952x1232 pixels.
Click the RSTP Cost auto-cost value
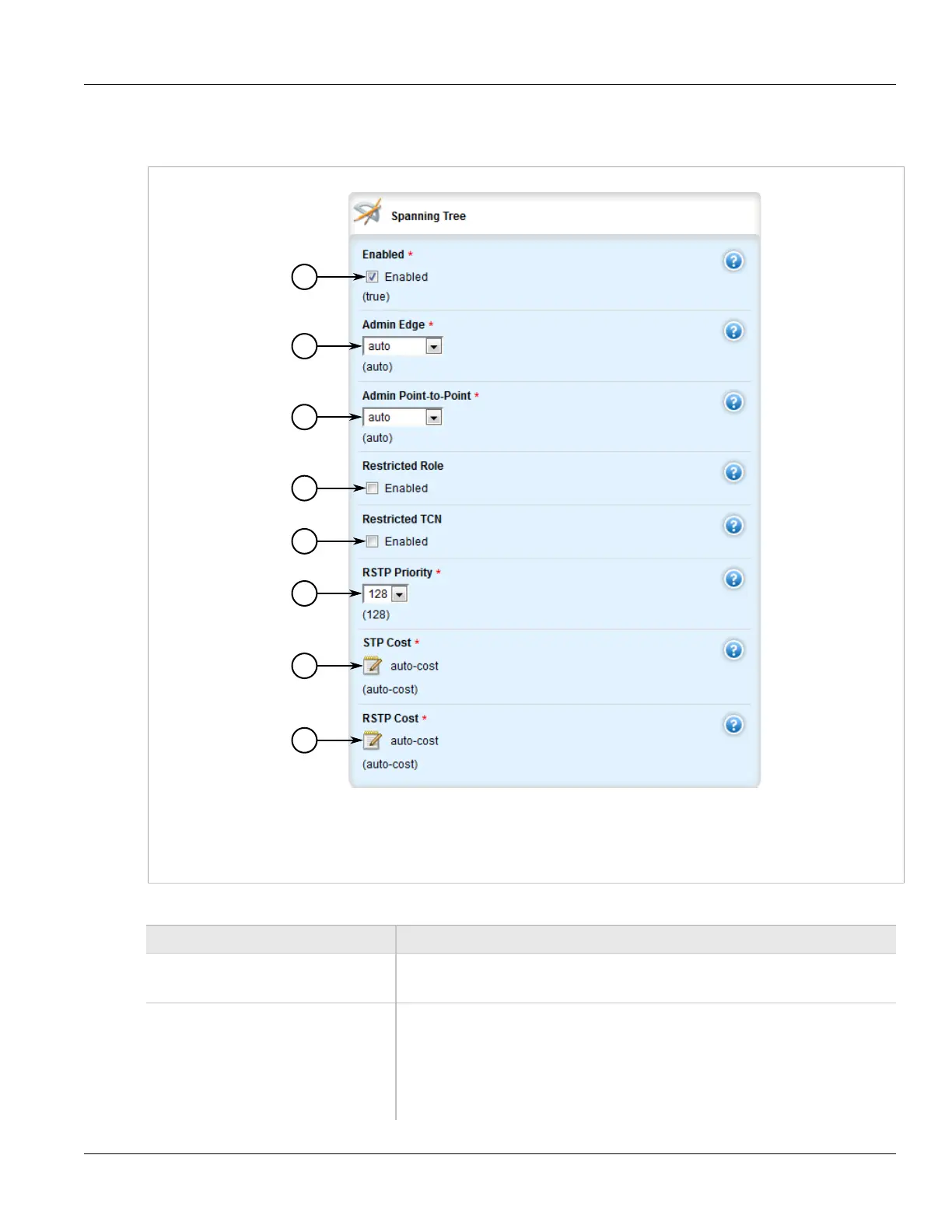(414, 740)
